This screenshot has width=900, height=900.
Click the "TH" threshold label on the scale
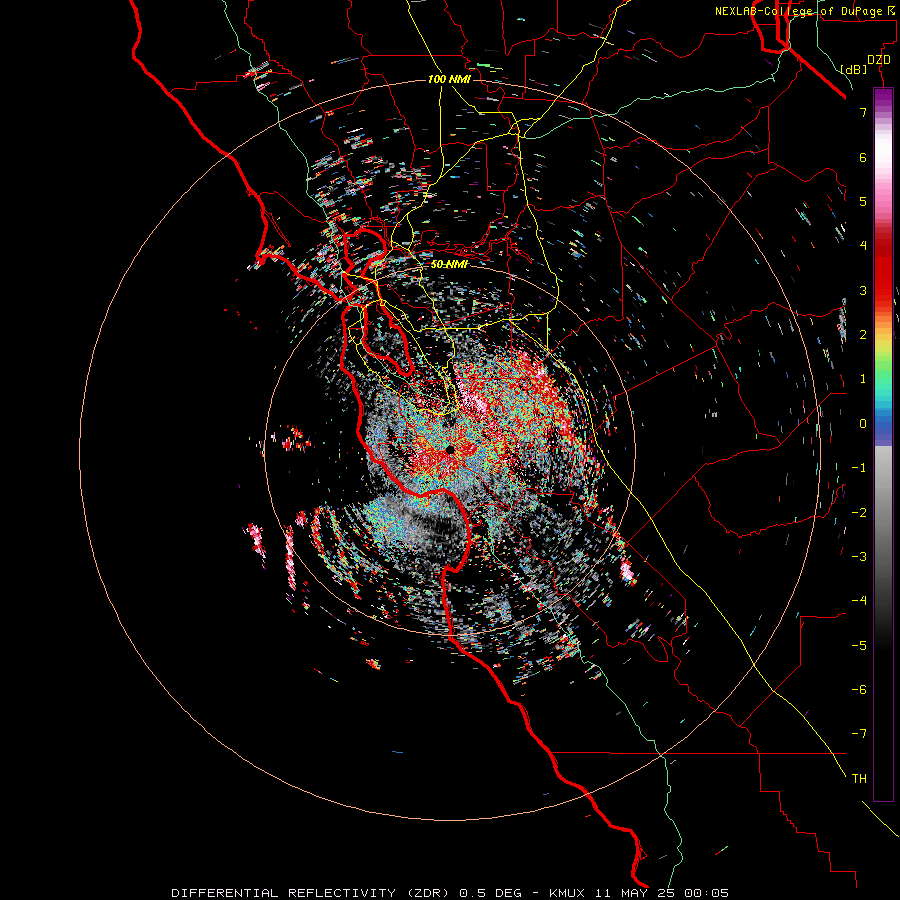(x=859, y=779)
